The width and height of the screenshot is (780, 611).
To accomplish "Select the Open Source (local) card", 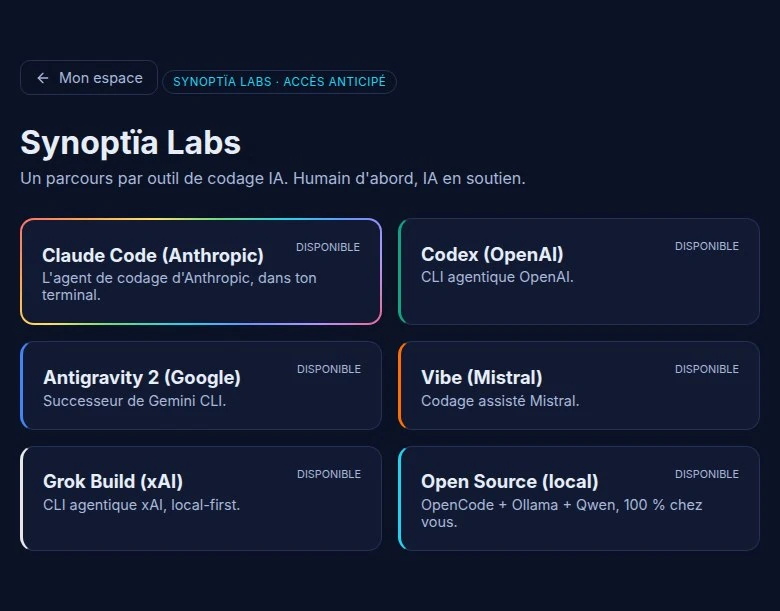I will click(x=579, y=499).
